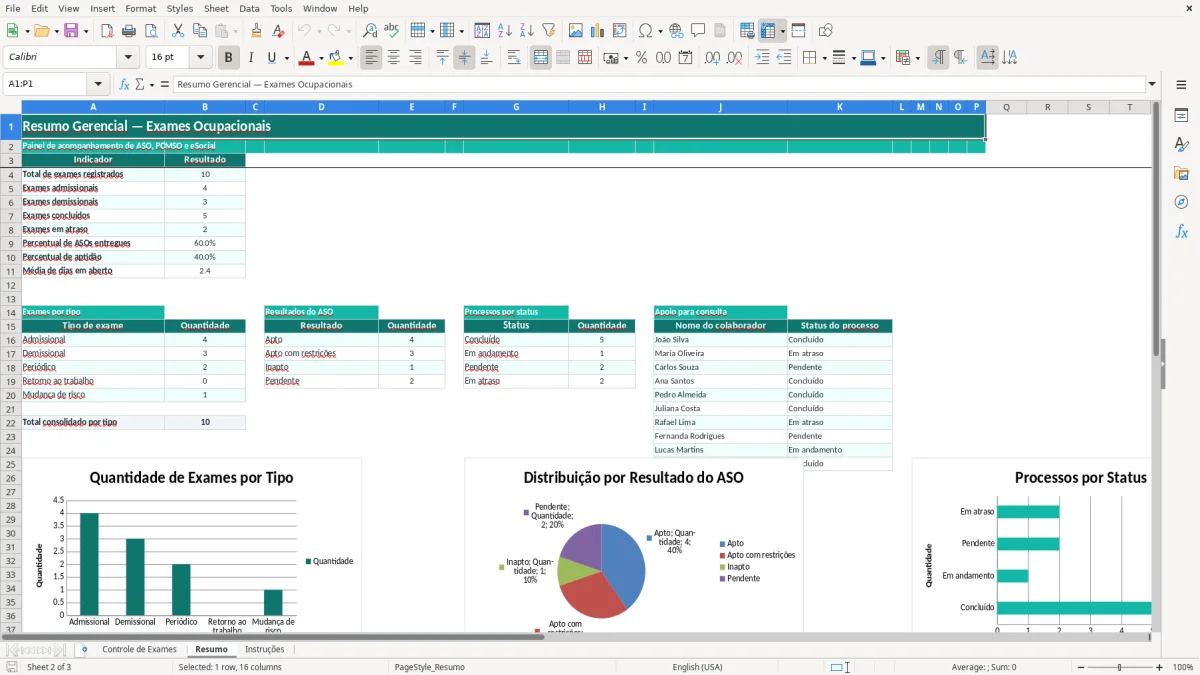
Task: Click PageStyle_Resumo in status bar
Action: tap(430, 667)
